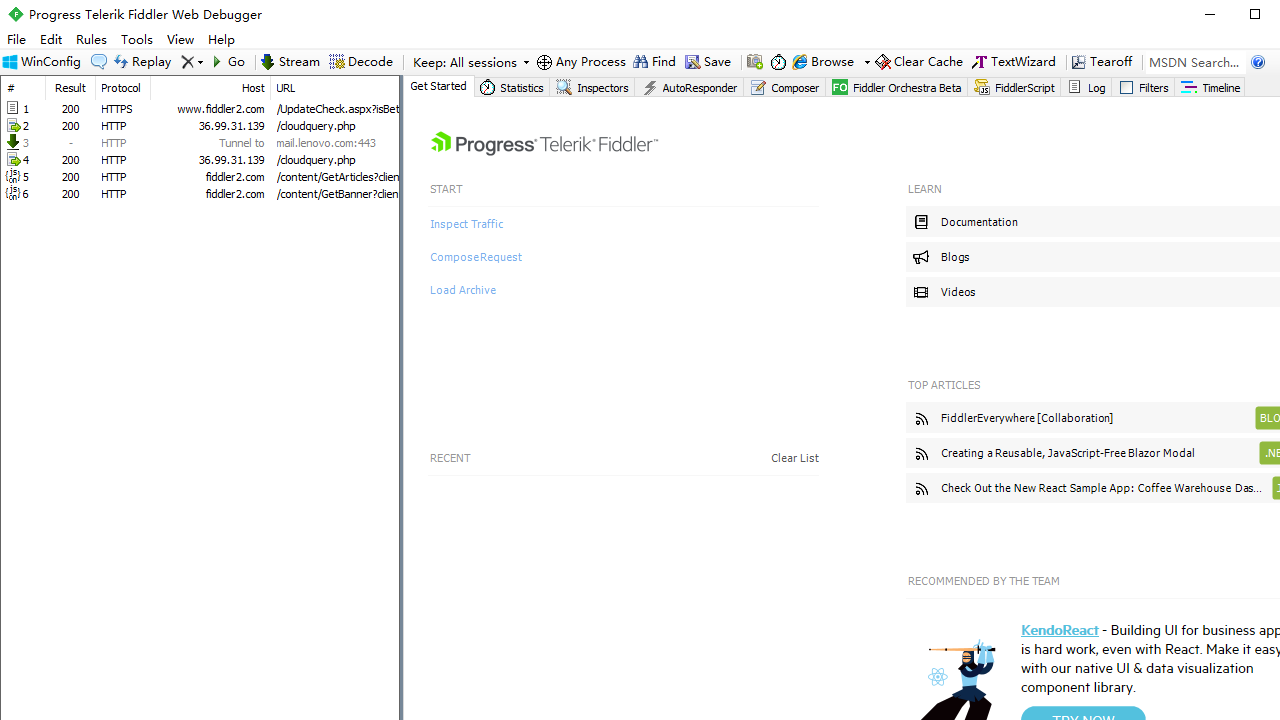Click the Inspect Traffic link
The image size is (1280, 720).
click(466, 224)
